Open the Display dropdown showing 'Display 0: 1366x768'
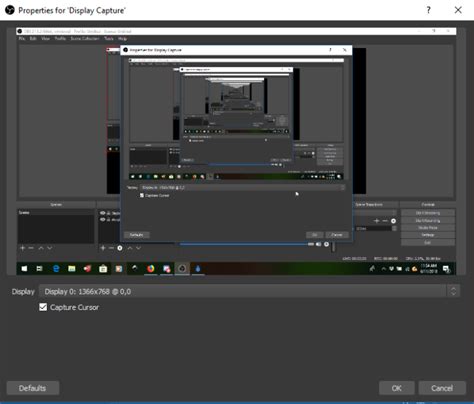The width and height of the screenshot is (474, 404). coord(250,291)
